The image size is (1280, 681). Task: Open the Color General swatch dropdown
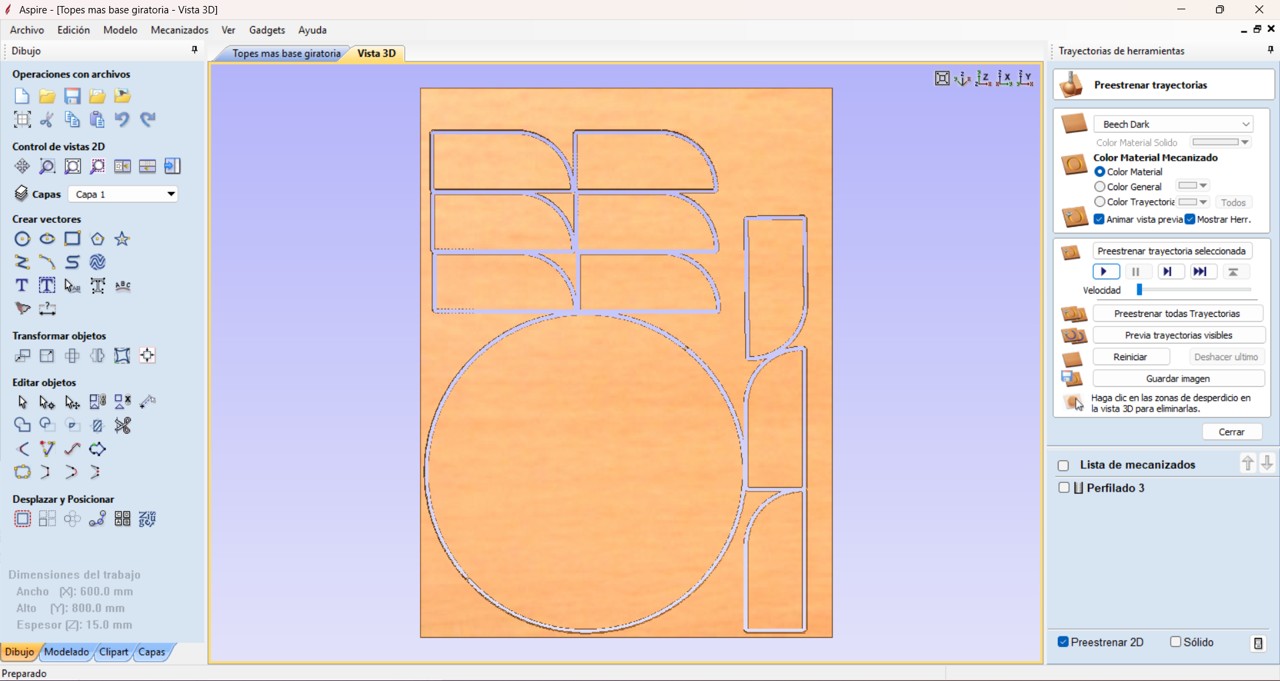[x=1193, y=186]
